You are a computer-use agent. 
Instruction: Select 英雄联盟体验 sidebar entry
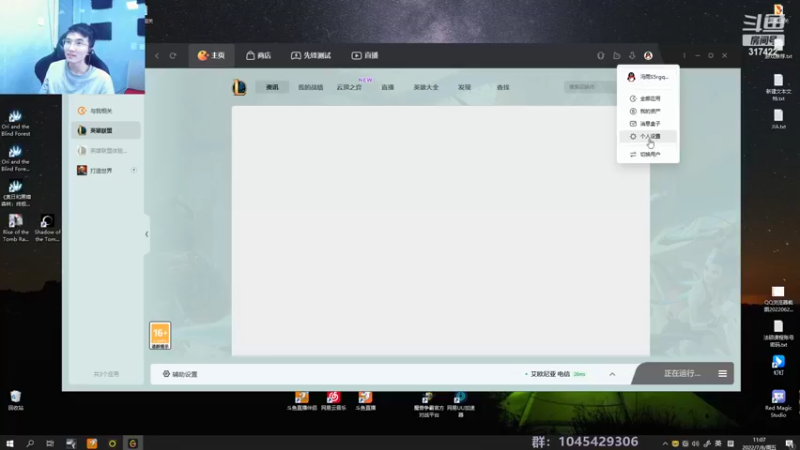[106, 151]
